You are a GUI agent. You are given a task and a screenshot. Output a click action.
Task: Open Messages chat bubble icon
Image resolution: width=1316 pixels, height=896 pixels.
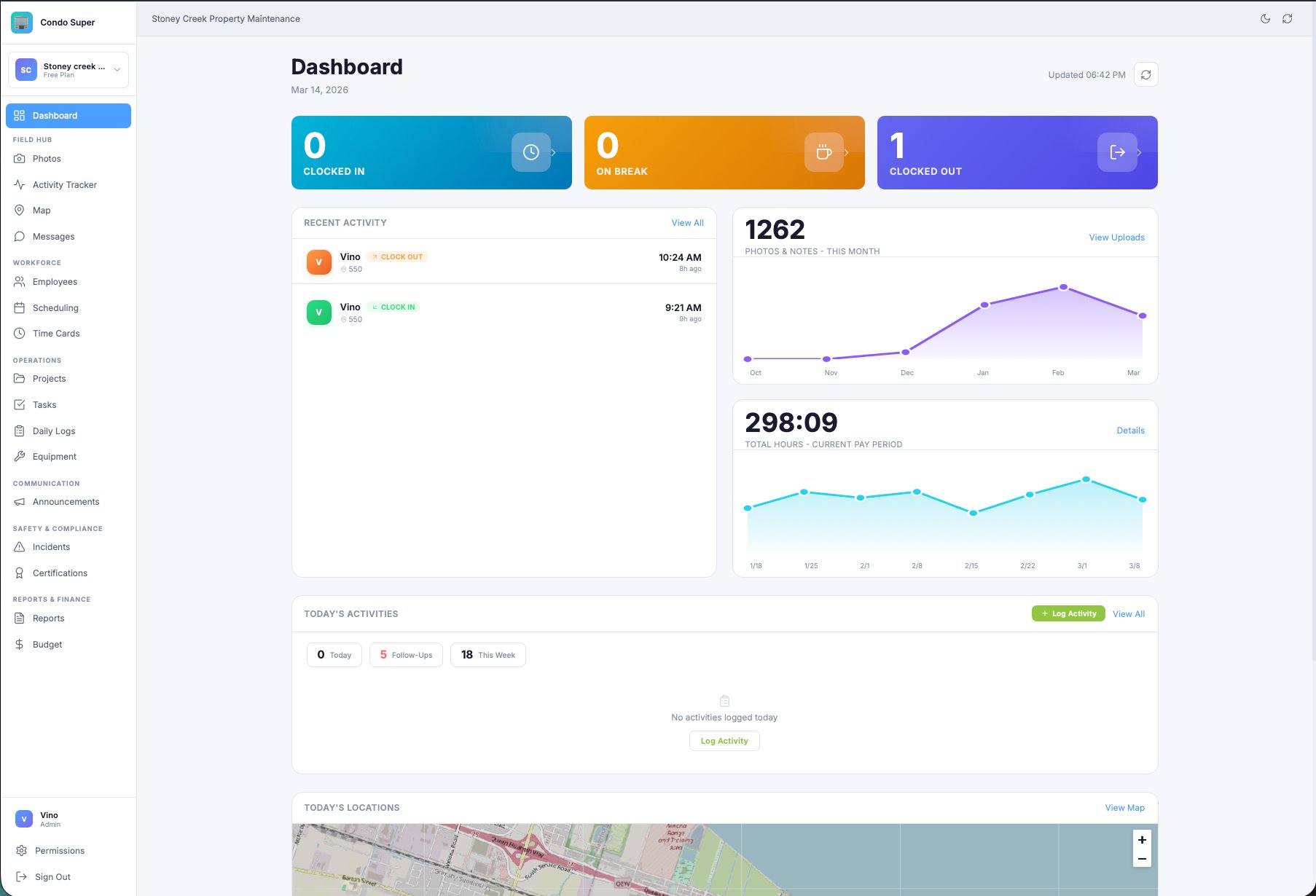(x=20, y=237)
